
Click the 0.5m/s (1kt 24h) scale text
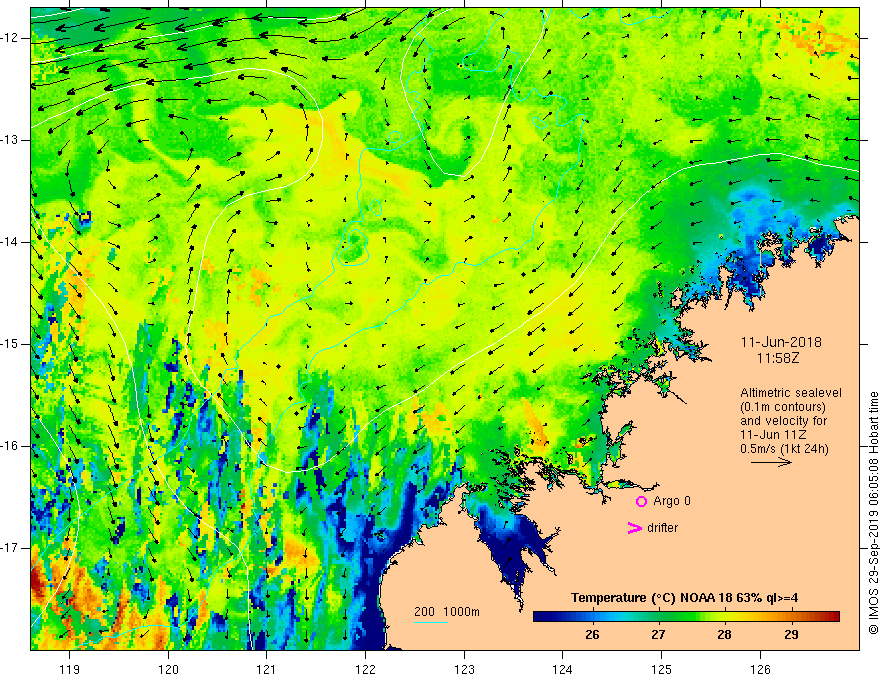pos(784,448)
